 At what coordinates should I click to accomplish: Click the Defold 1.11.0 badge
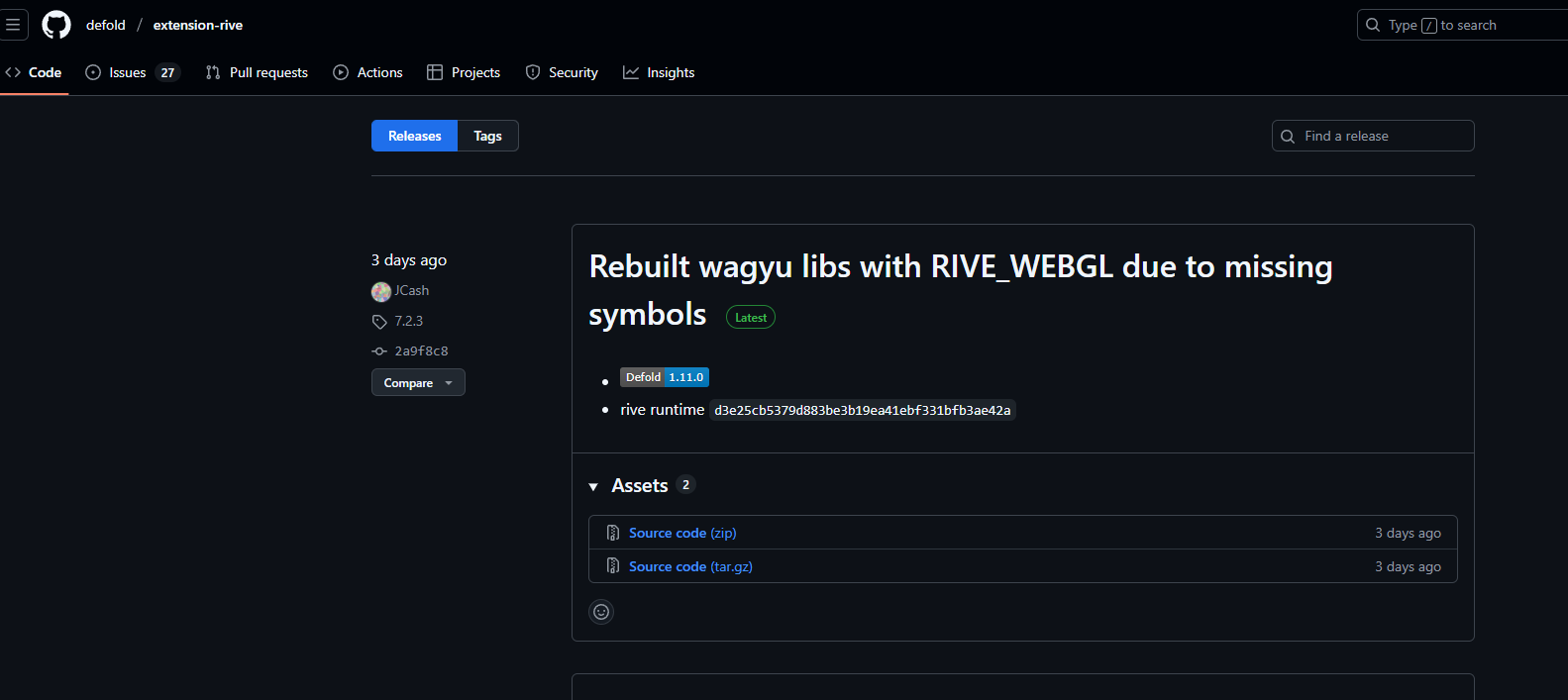click(x=665, y=377)
